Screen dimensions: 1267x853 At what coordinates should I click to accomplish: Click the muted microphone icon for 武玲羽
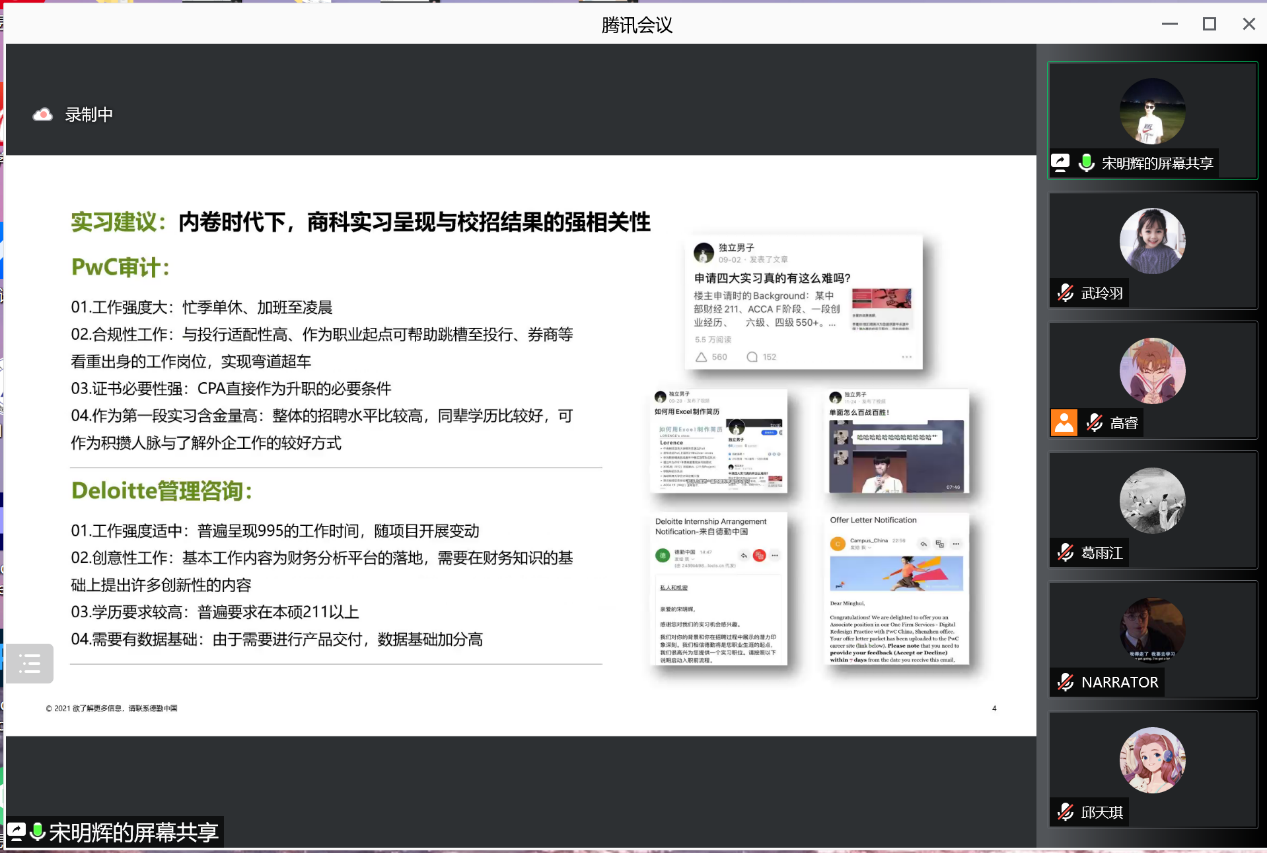[1067, 293]
